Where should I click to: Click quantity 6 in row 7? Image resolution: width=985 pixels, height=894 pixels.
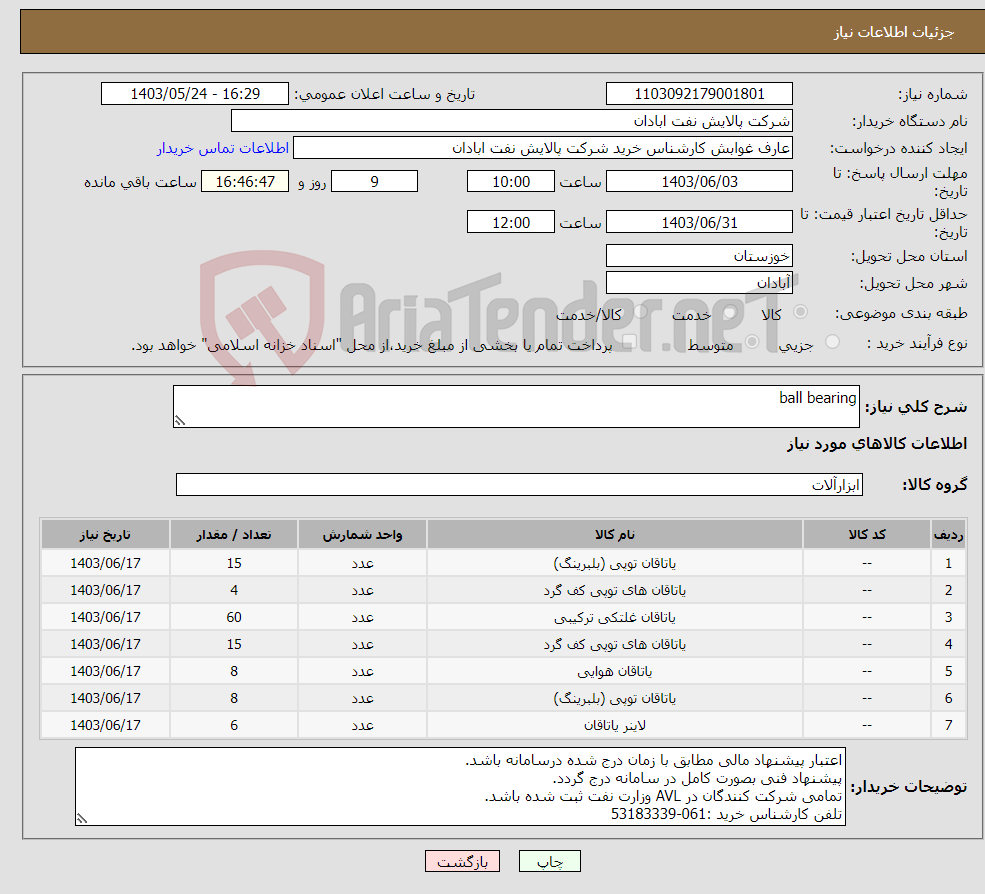(x=234, y=725)
